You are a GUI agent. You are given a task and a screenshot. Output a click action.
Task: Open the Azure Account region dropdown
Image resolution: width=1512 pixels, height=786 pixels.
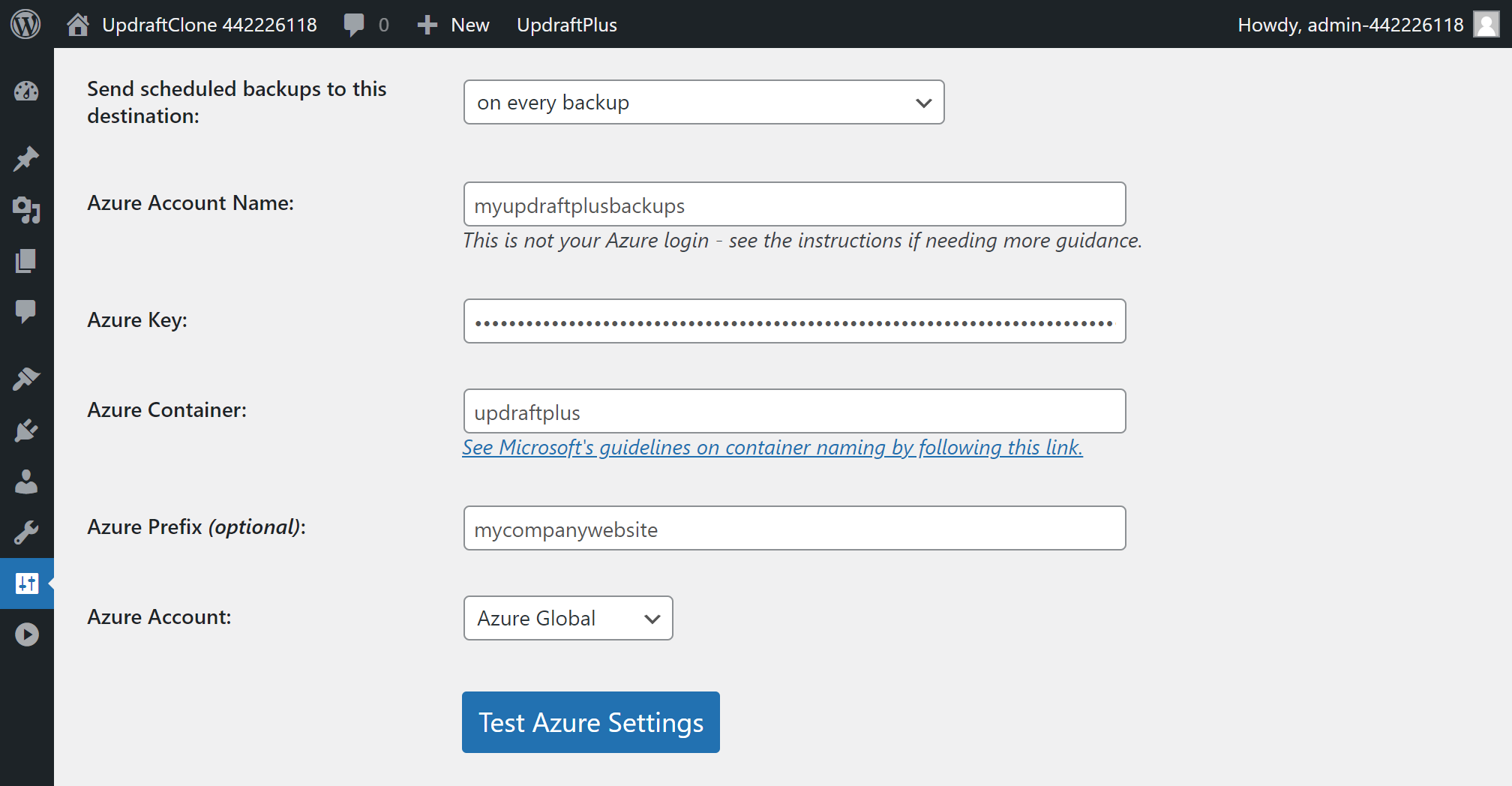coord(568,618)
